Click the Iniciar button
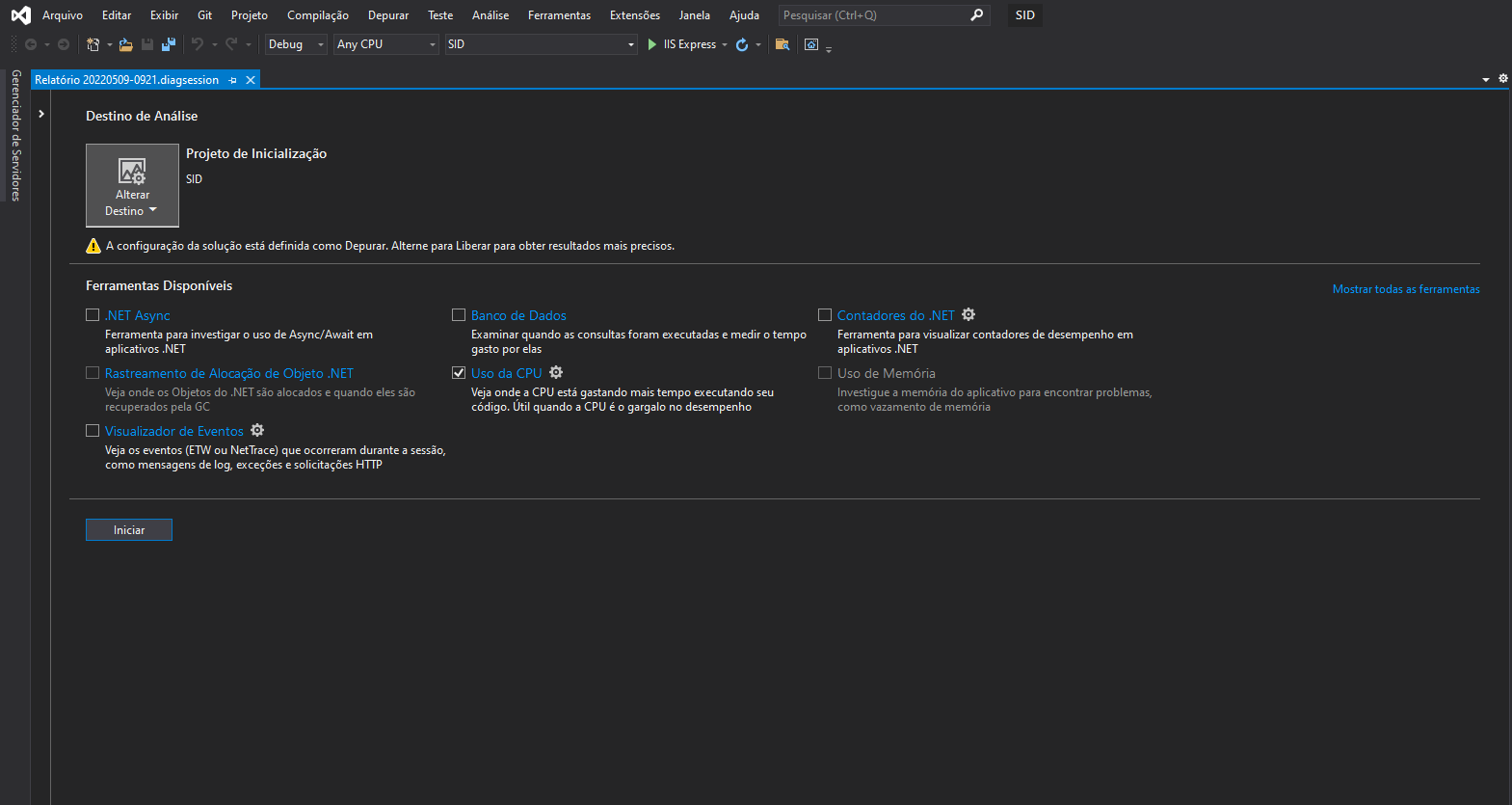This screenshot has width=1512, height=805. tap(129, 530)
